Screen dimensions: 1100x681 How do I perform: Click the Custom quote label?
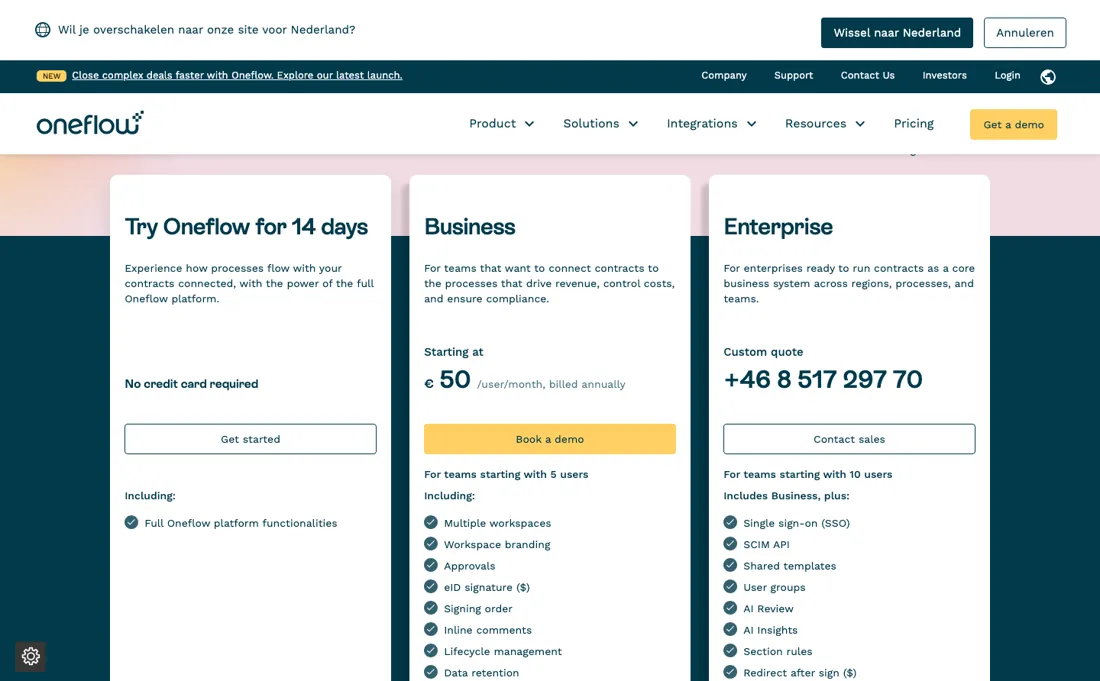763,352
